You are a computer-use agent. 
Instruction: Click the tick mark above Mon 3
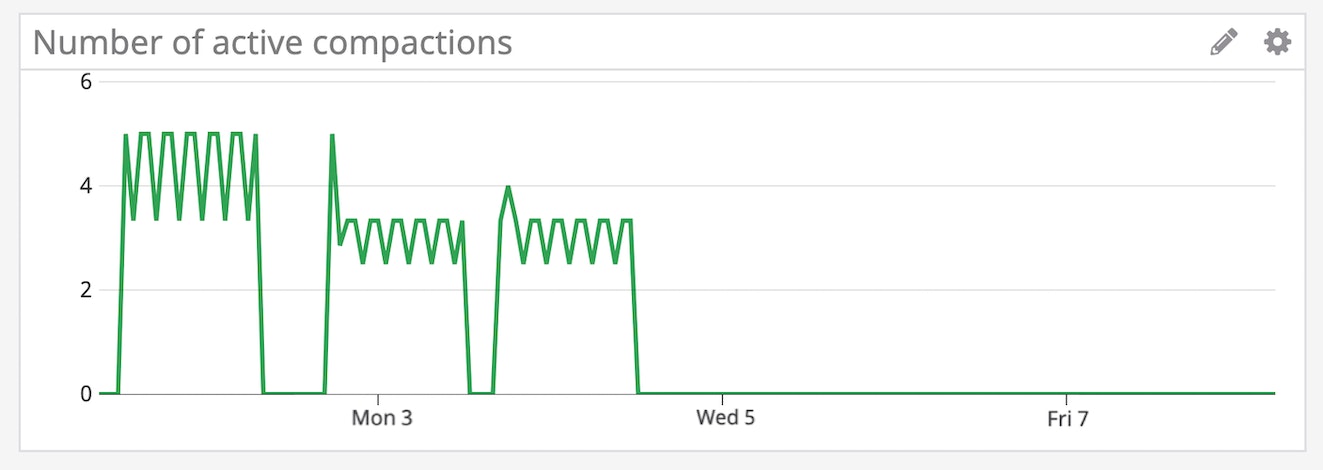pyautogui.click(x=378, y=398)
